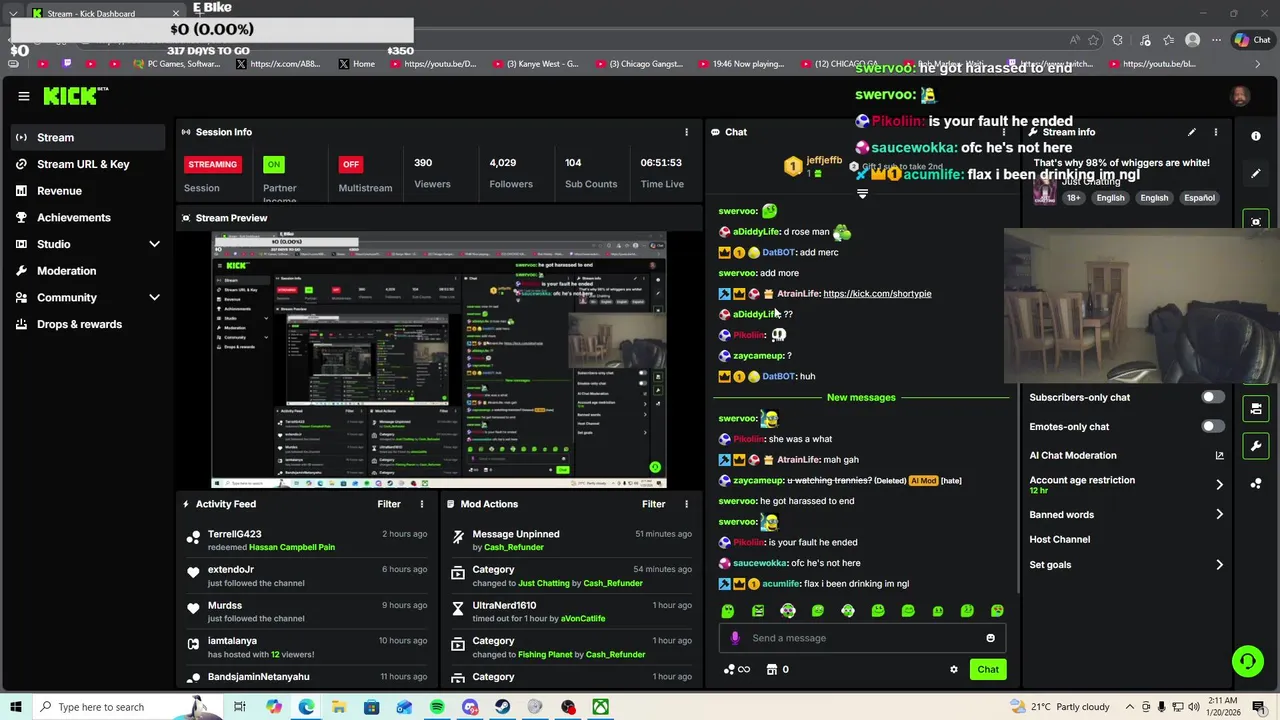
Task: Click the Kick logo
Action: pos(75,96)
